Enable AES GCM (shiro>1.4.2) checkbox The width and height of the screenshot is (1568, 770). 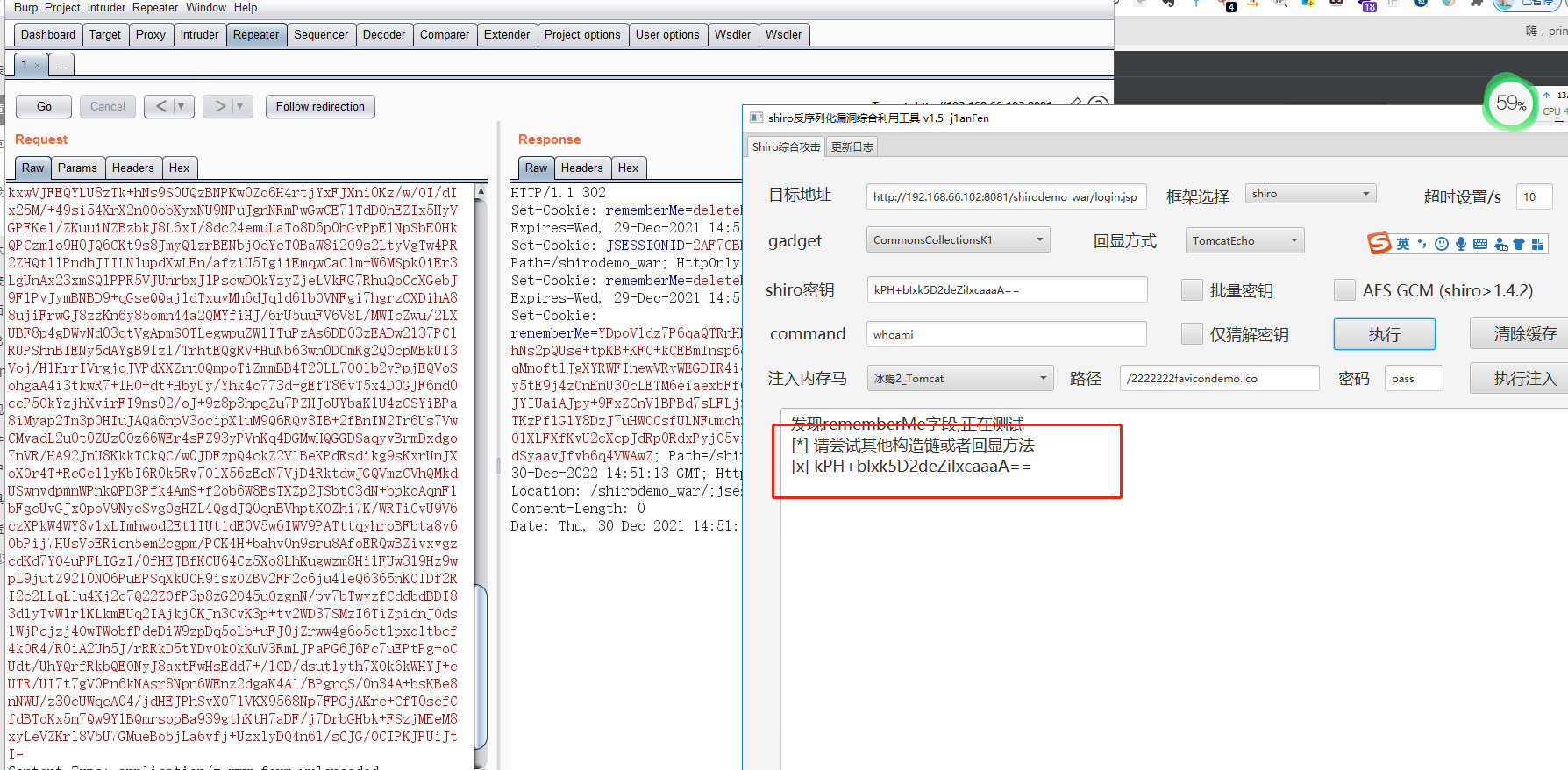[x=1344, y=290]
